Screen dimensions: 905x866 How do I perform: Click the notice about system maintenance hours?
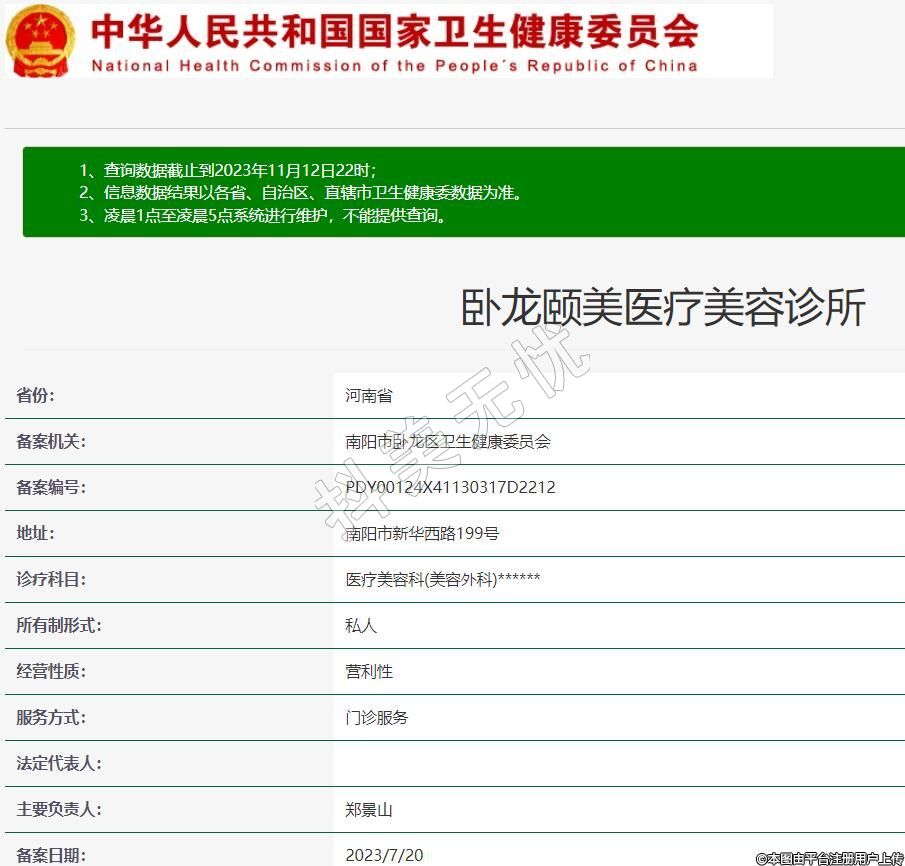click(x=262, y=215)
